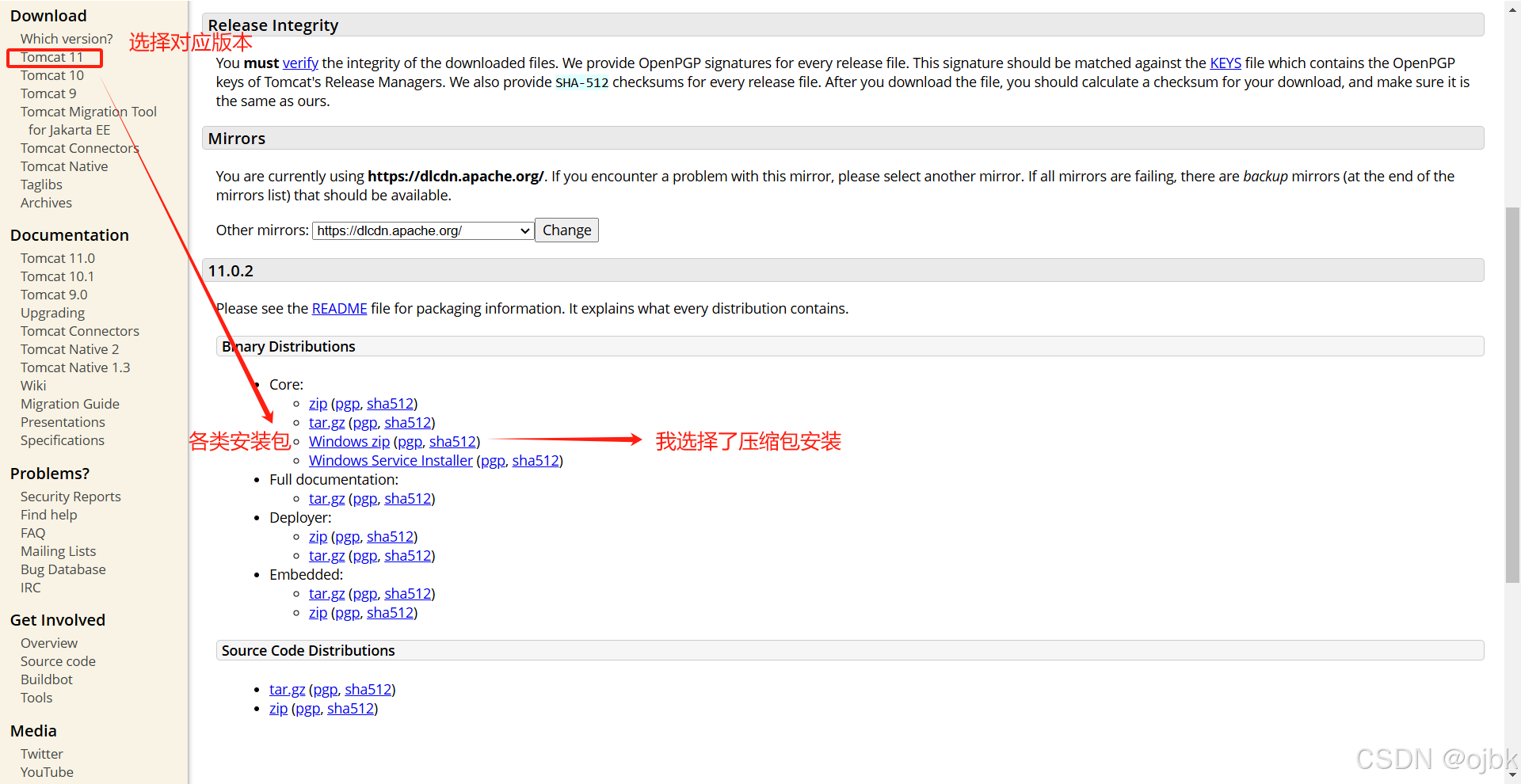Screen dimensions: 1521x784
Task: Open Tomcat 9.0 documentation
Action: pyautogui.click(x=54, y=295)
